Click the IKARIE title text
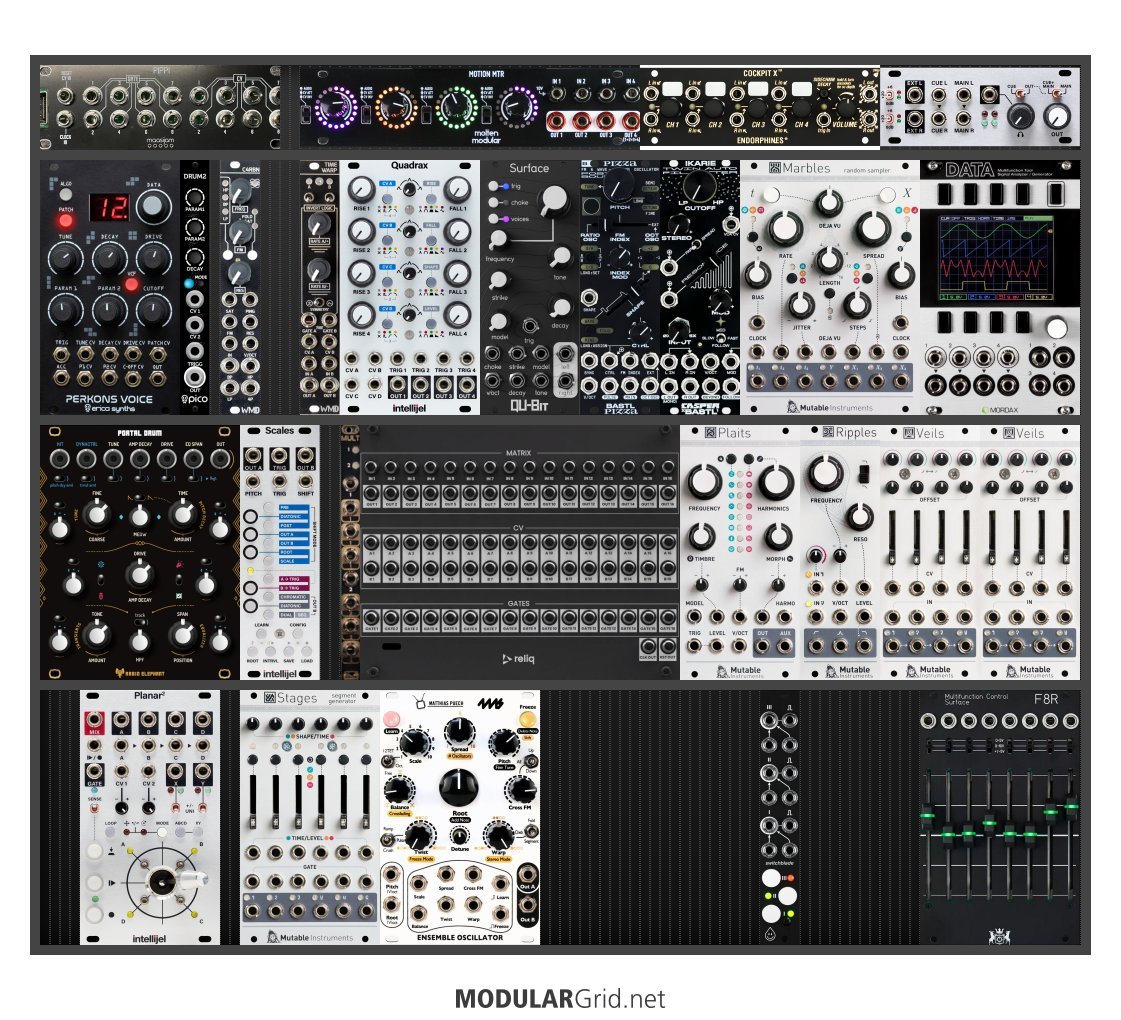The image size is (1121, 1020). (x=701, y=164)
